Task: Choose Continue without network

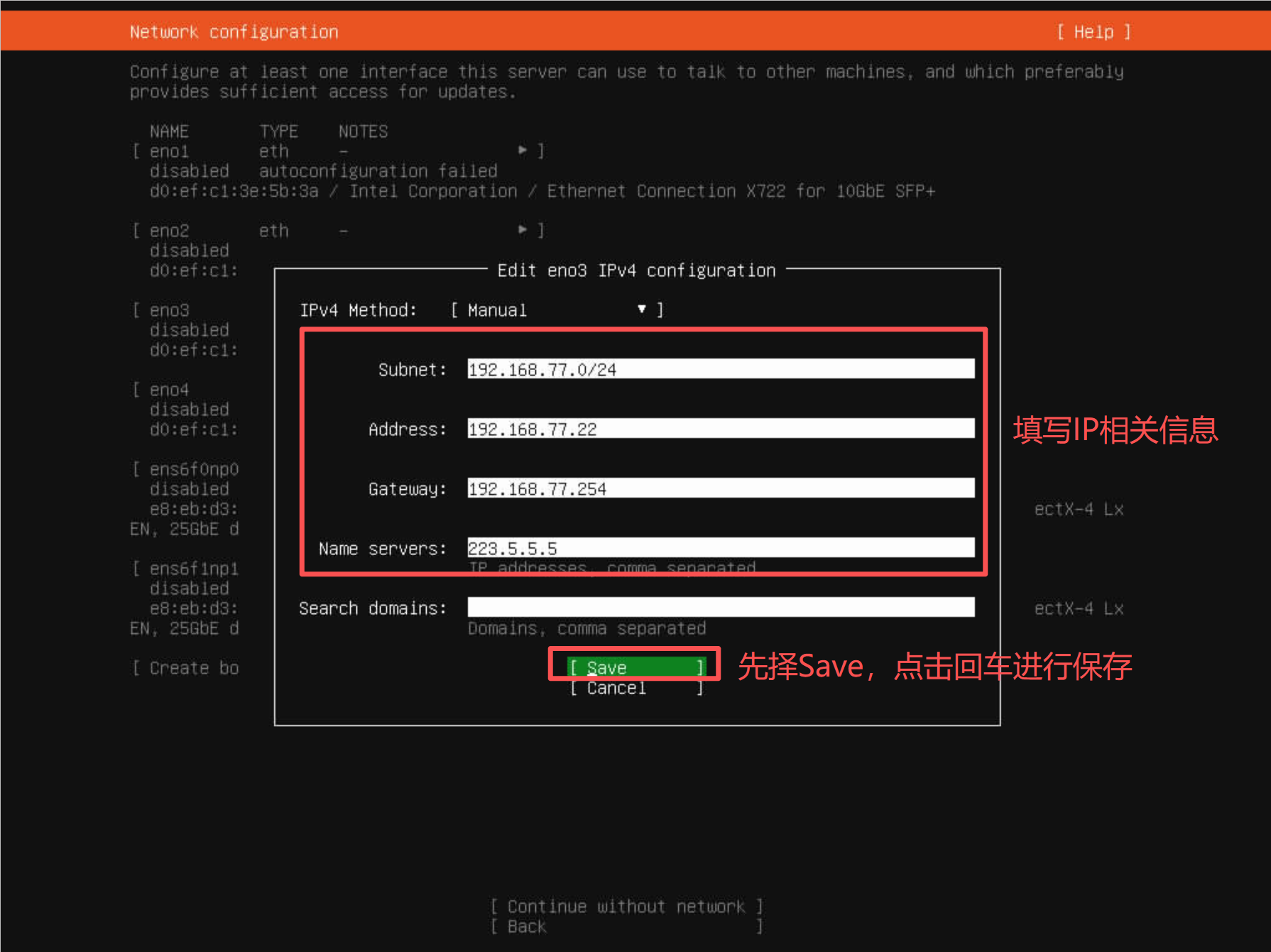Action: pyautogui.click(x=626, y=907)
